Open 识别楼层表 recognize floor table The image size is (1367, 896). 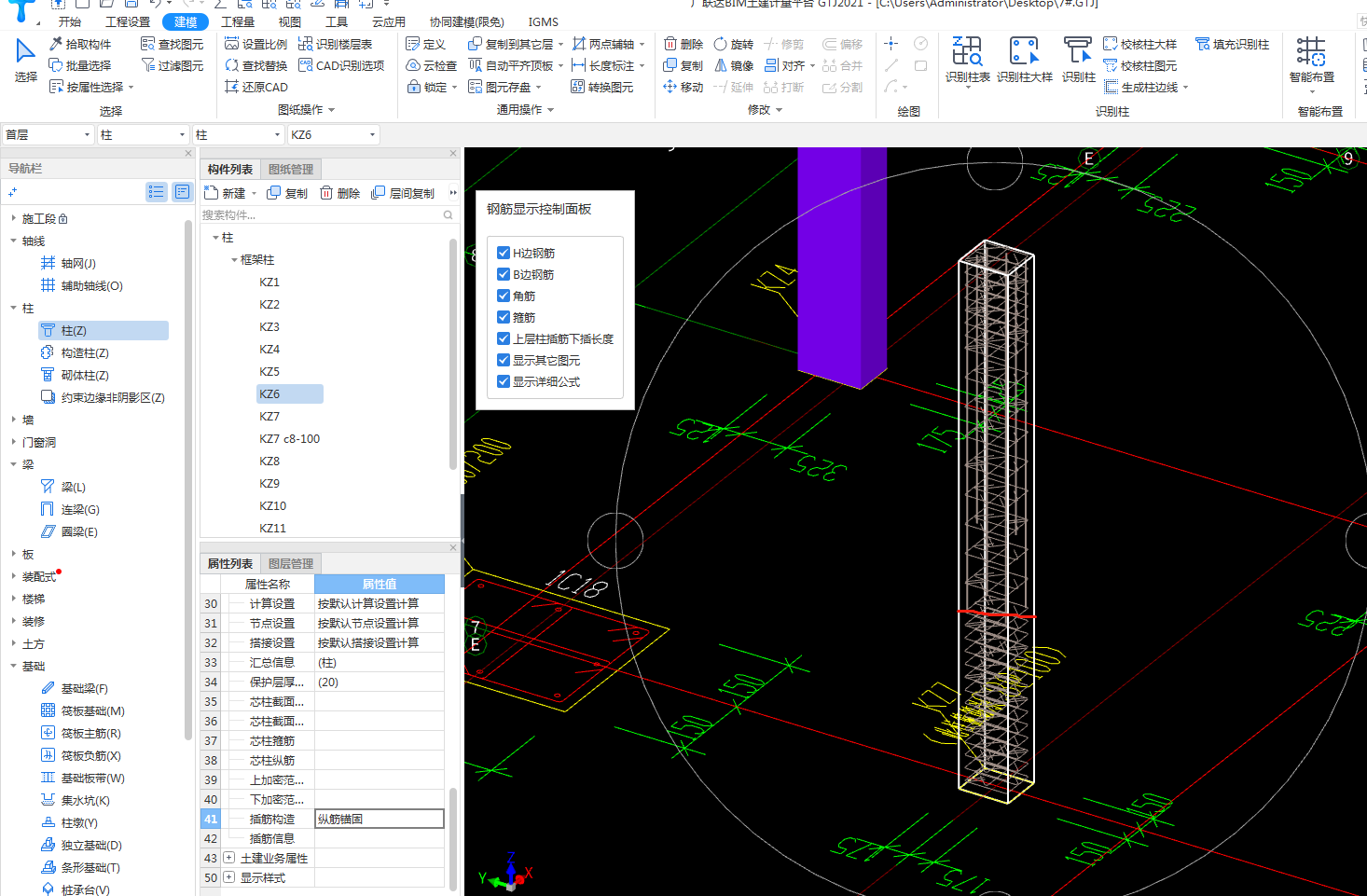coord(335,44)
